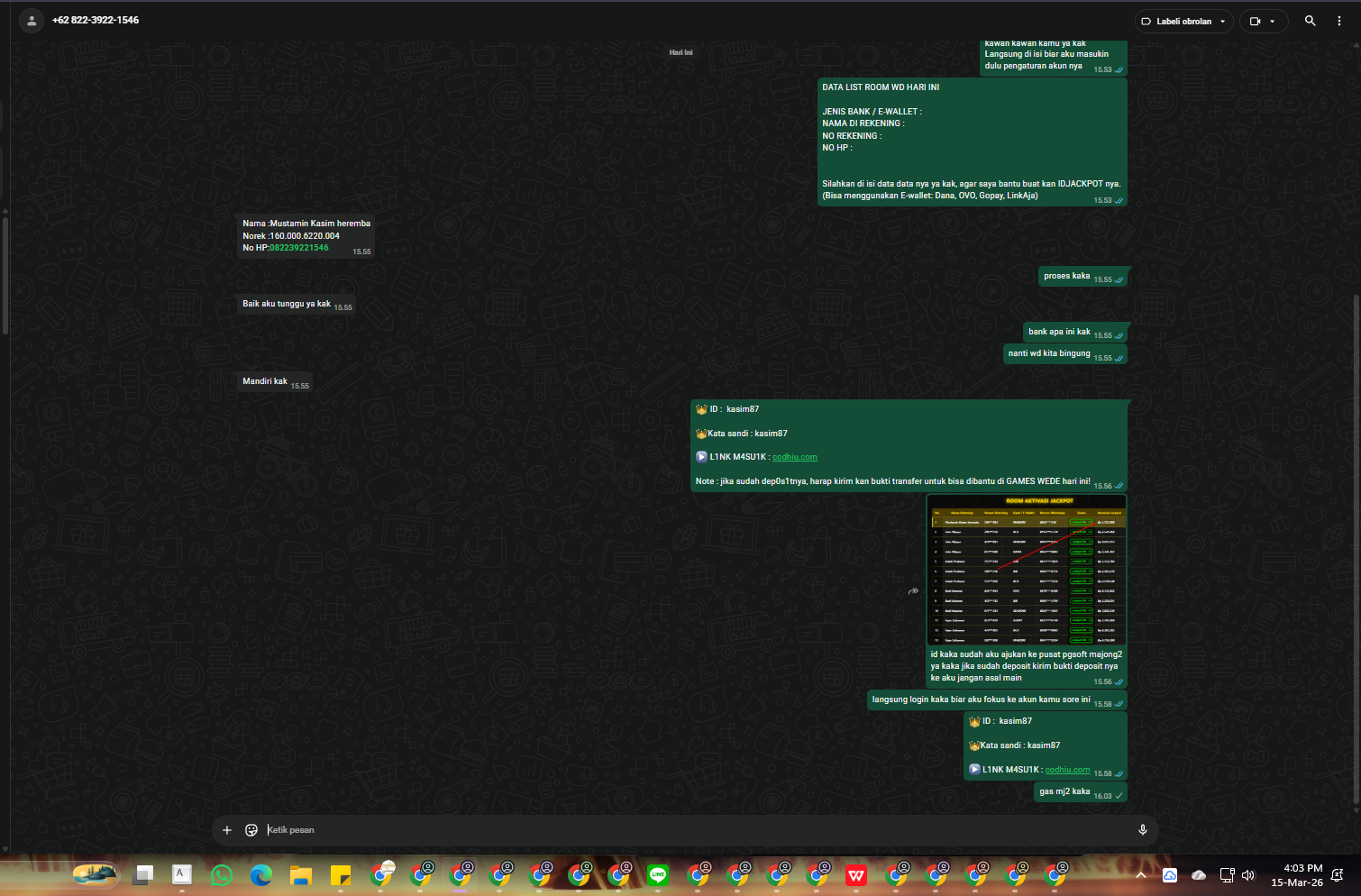
Task: Open the landscape search widget on taskbar
Action: (x=96, y=875)
